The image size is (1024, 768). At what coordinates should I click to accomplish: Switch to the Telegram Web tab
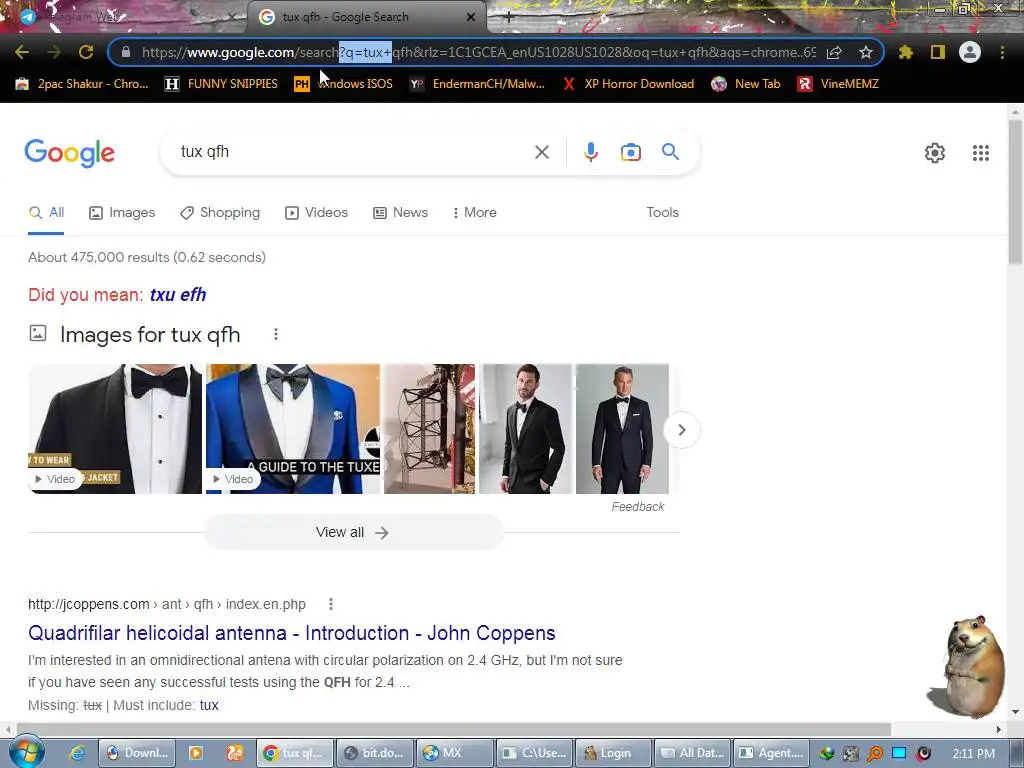(x=124, y=17)
